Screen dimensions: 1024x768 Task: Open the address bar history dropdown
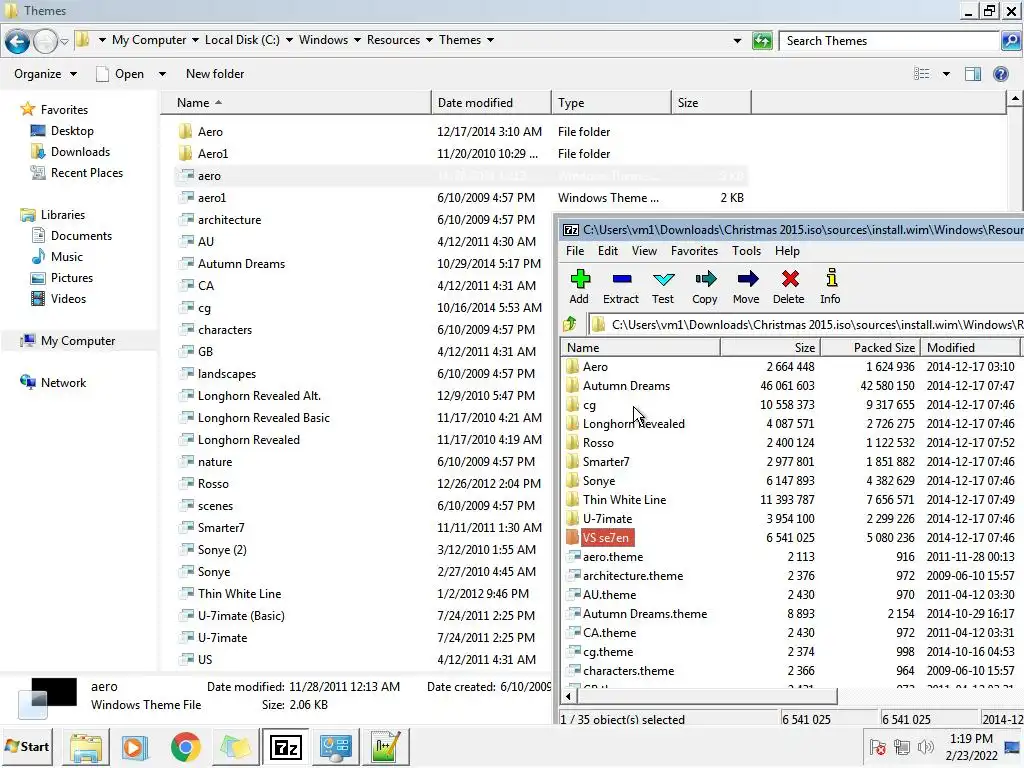coord(737,40)
